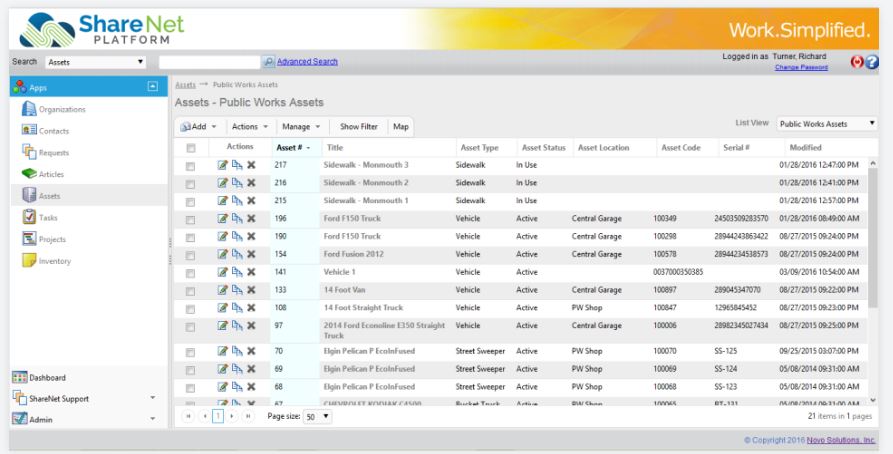Expand the ShareNet Support section arrow
Viewport: 893px width, 454px height.
click(153, 398)
